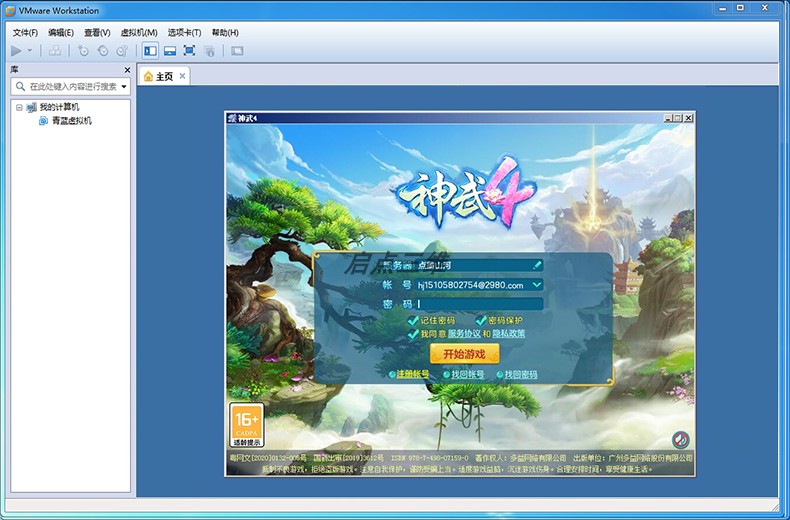Image resolution: width=790 pixels, height=520 pixels.
Task: Click the home icon on the 主页 tab
Action: point(148,76)
